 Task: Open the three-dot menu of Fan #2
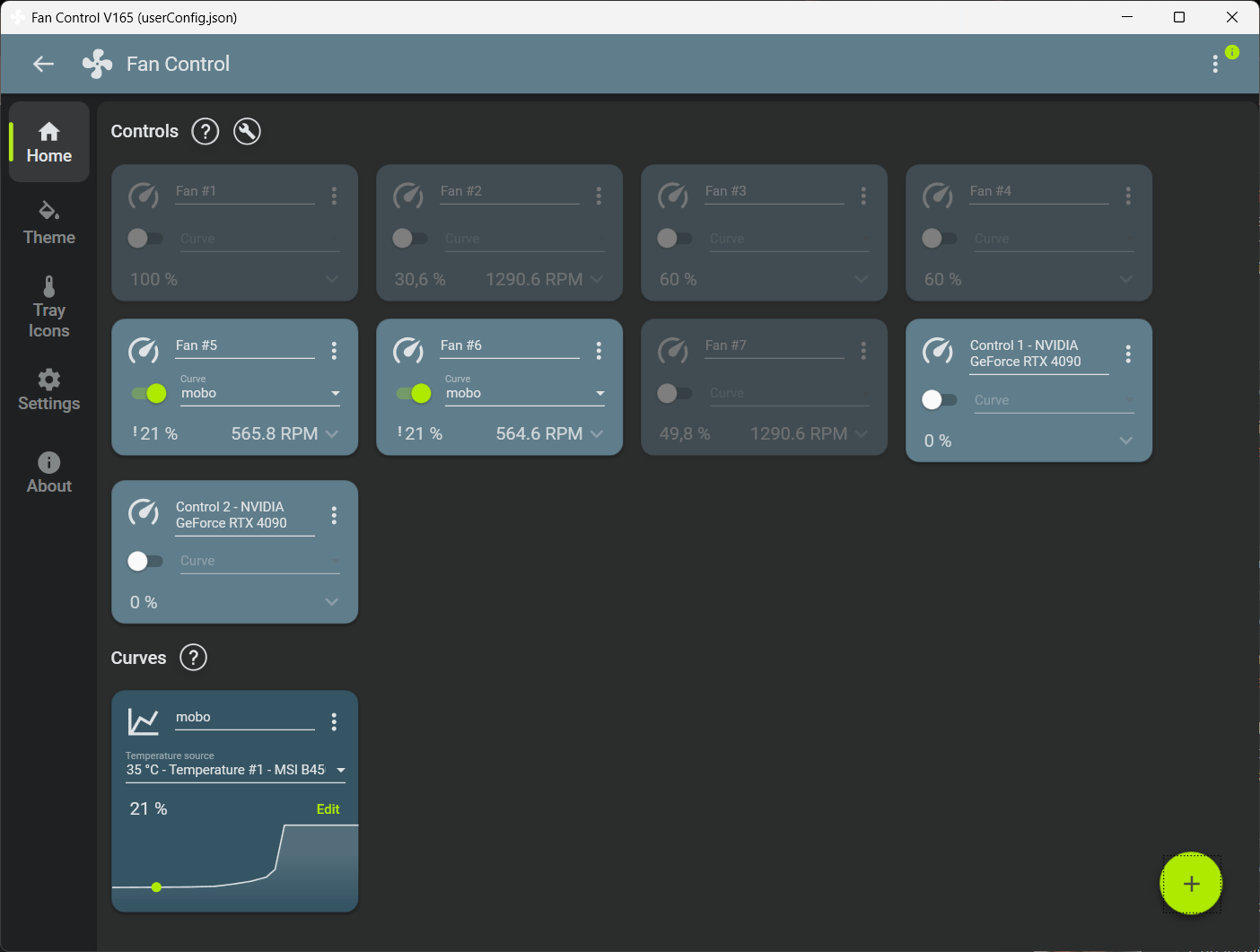(x=599, y=196)
